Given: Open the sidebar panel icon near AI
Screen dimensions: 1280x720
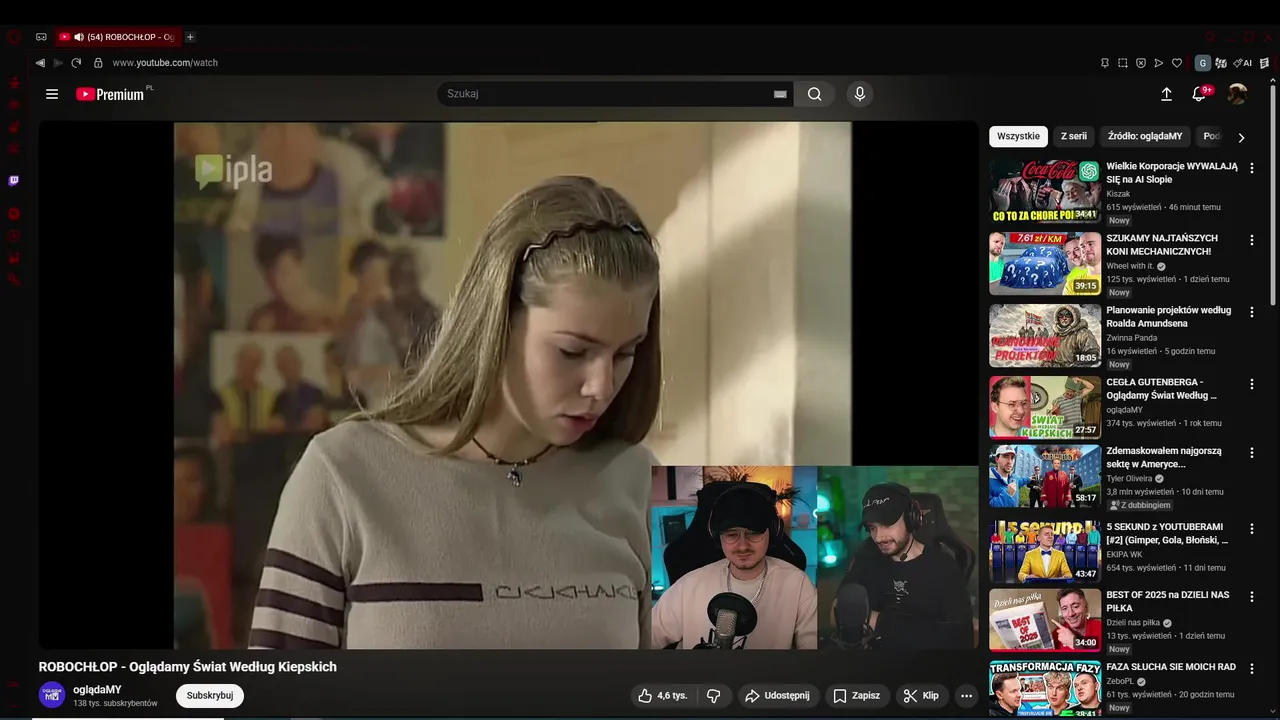Looking at the screenshot, I should coord(1265,63).
